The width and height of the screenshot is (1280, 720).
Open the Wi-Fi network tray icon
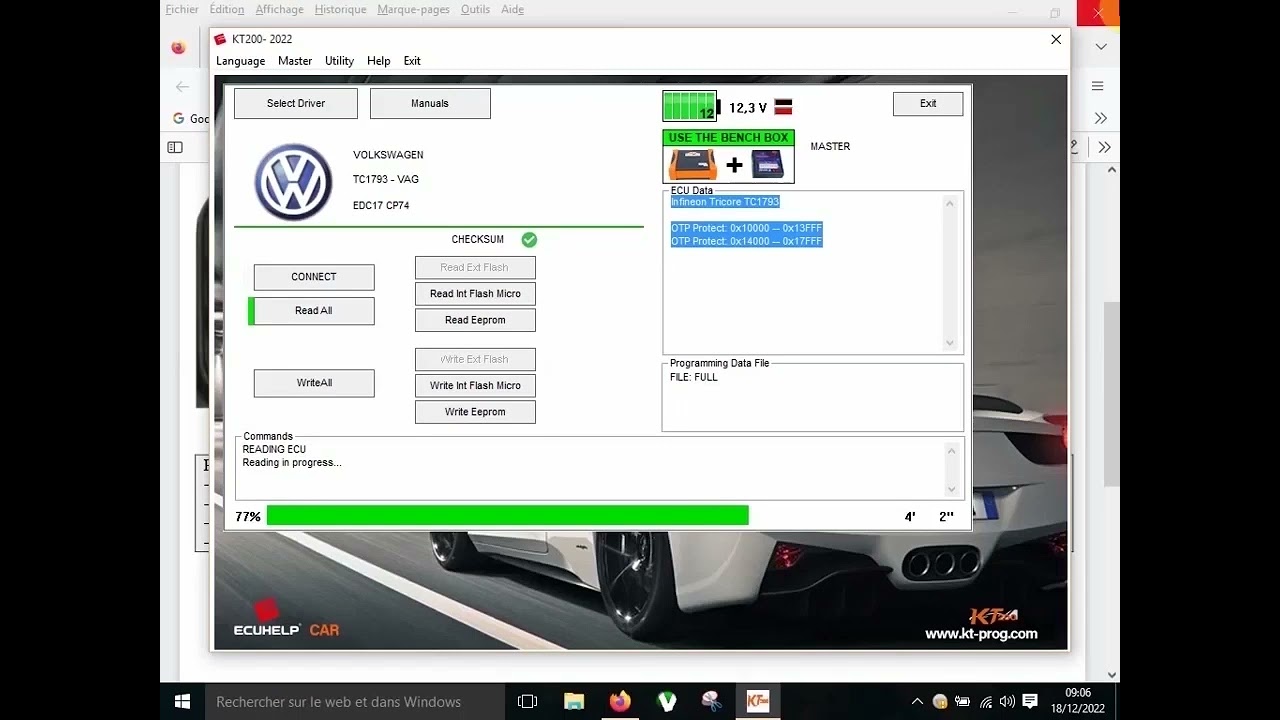tap(986, 702)
